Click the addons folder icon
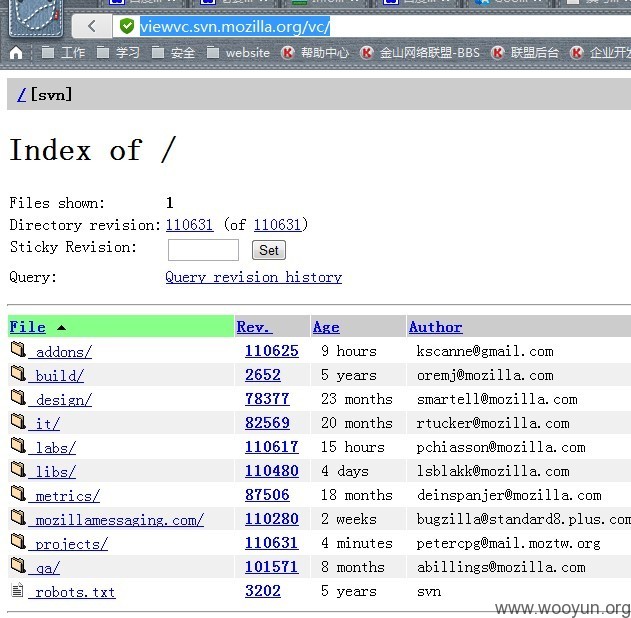This screenshot has width=631, height=618. tap(18, 349)
